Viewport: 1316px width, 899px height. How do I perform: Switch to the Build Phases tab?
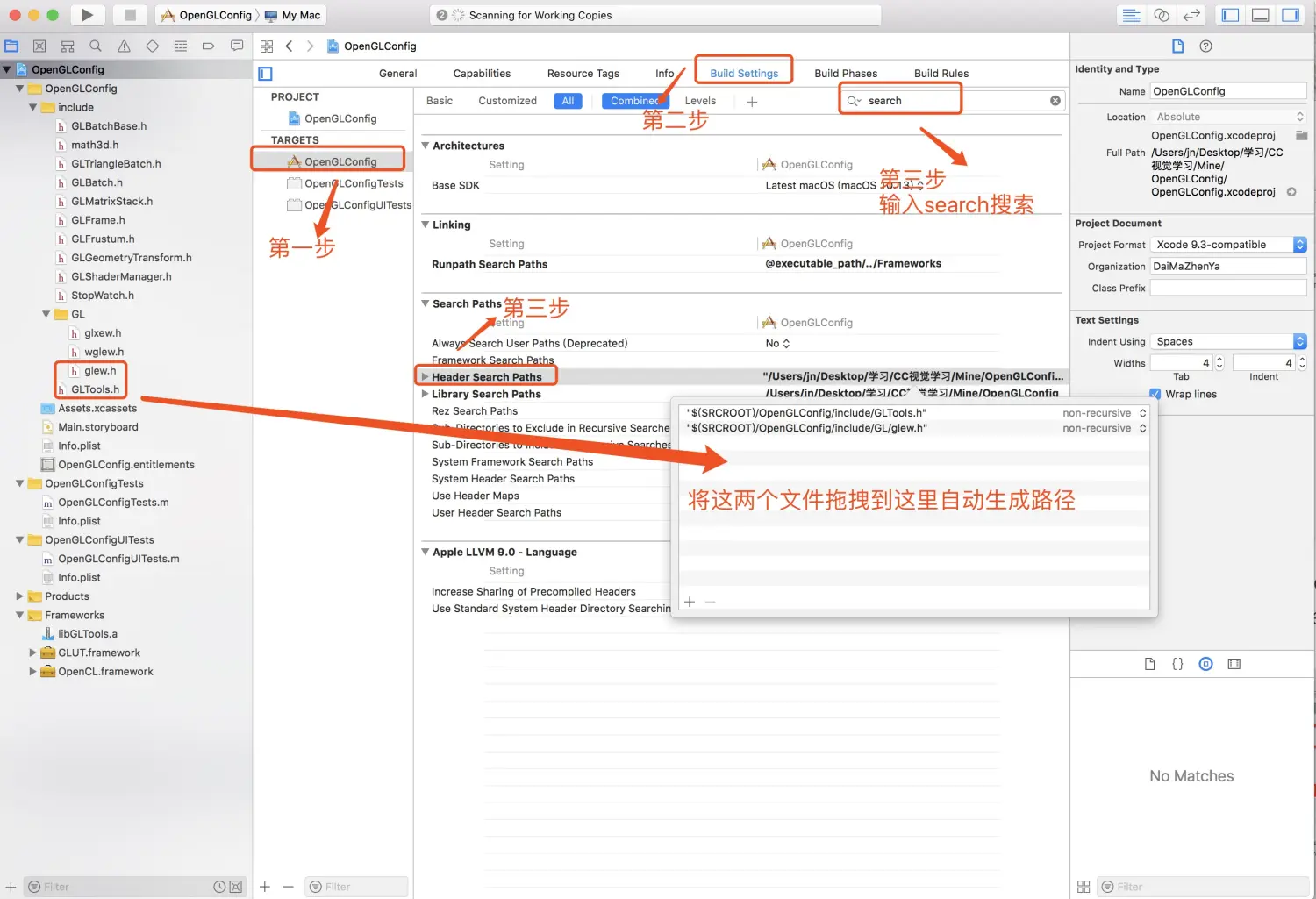[x=846, y=74]
